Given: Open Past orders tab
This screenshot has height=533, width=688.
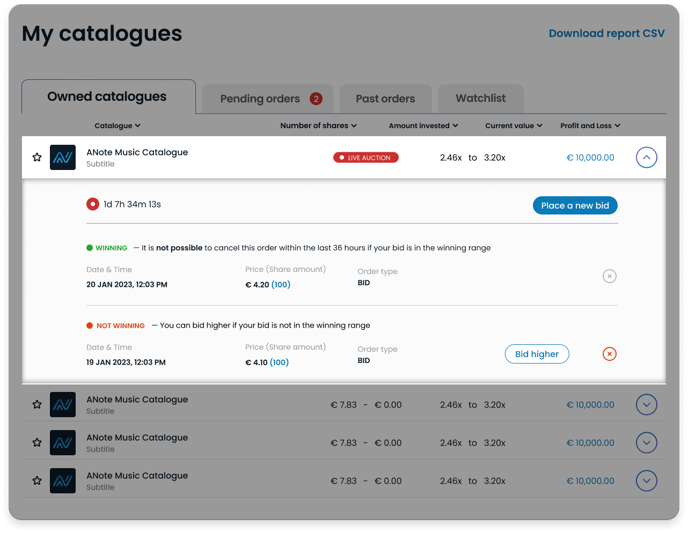Looking at the screenshot, I should pyautogui.click(x=385, y=99).
